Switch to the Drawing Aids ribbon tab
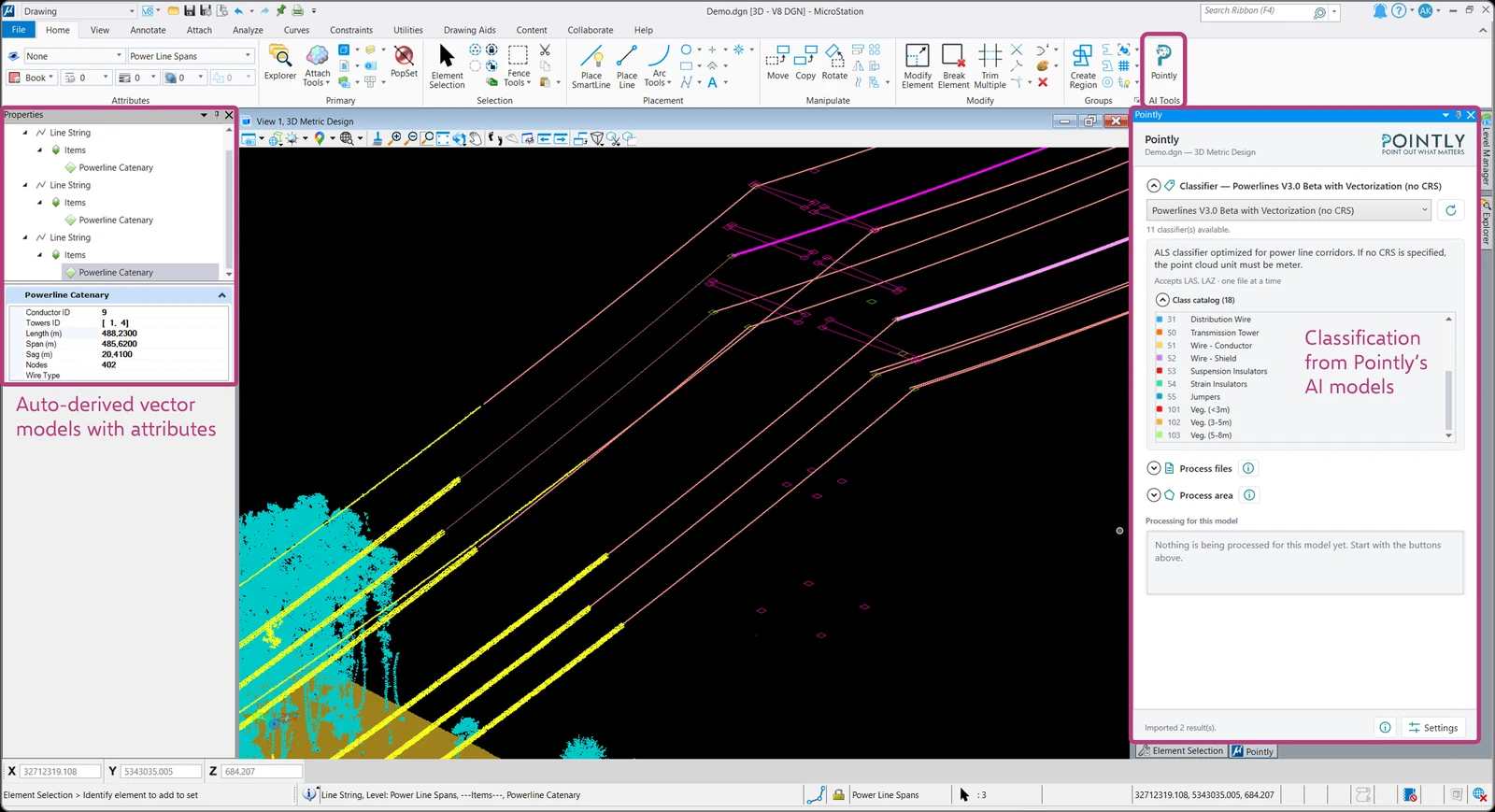1495x812 pixels. coord(470,30)
